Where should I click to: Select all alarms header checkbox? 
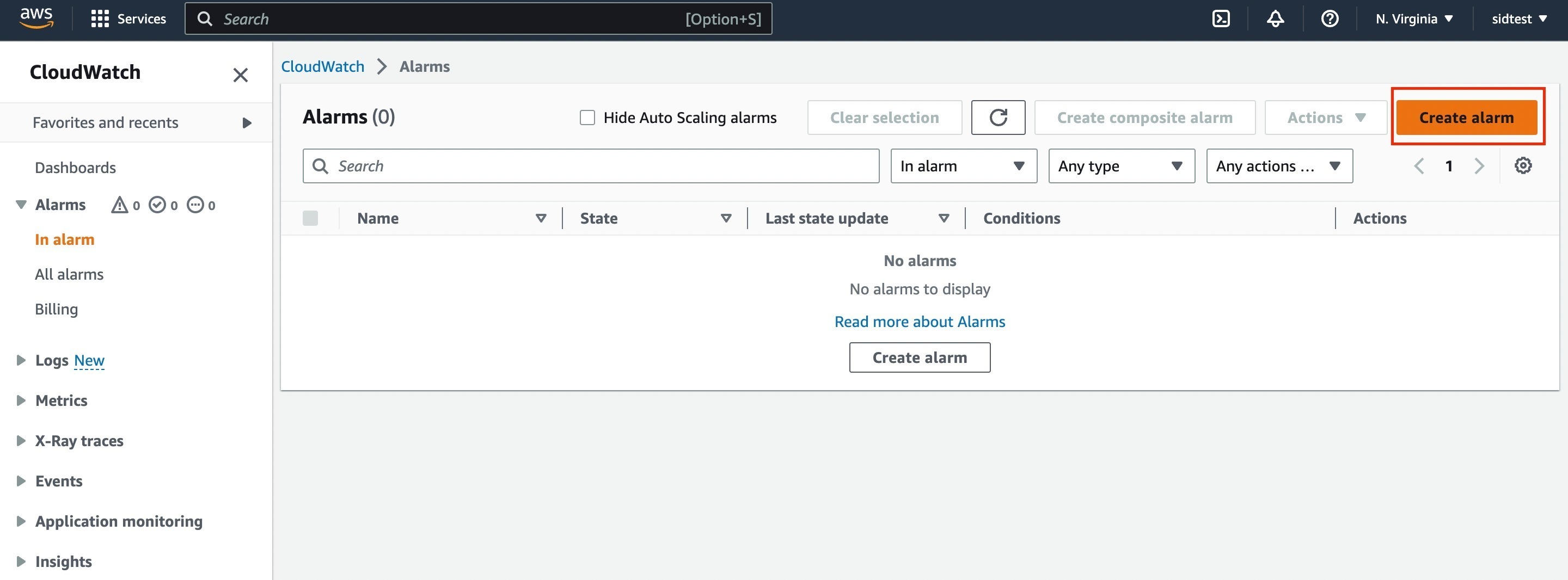310,218
